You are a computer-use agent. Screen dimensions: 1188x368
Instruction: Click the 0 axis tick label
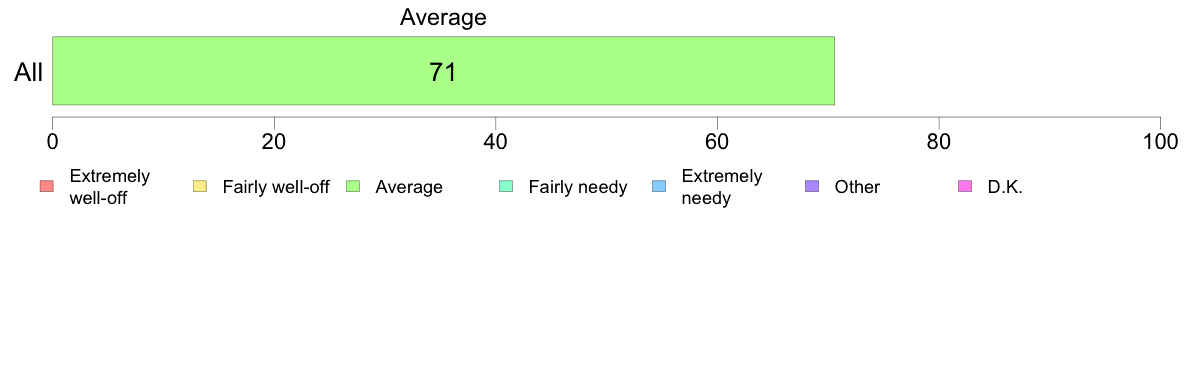52,141
